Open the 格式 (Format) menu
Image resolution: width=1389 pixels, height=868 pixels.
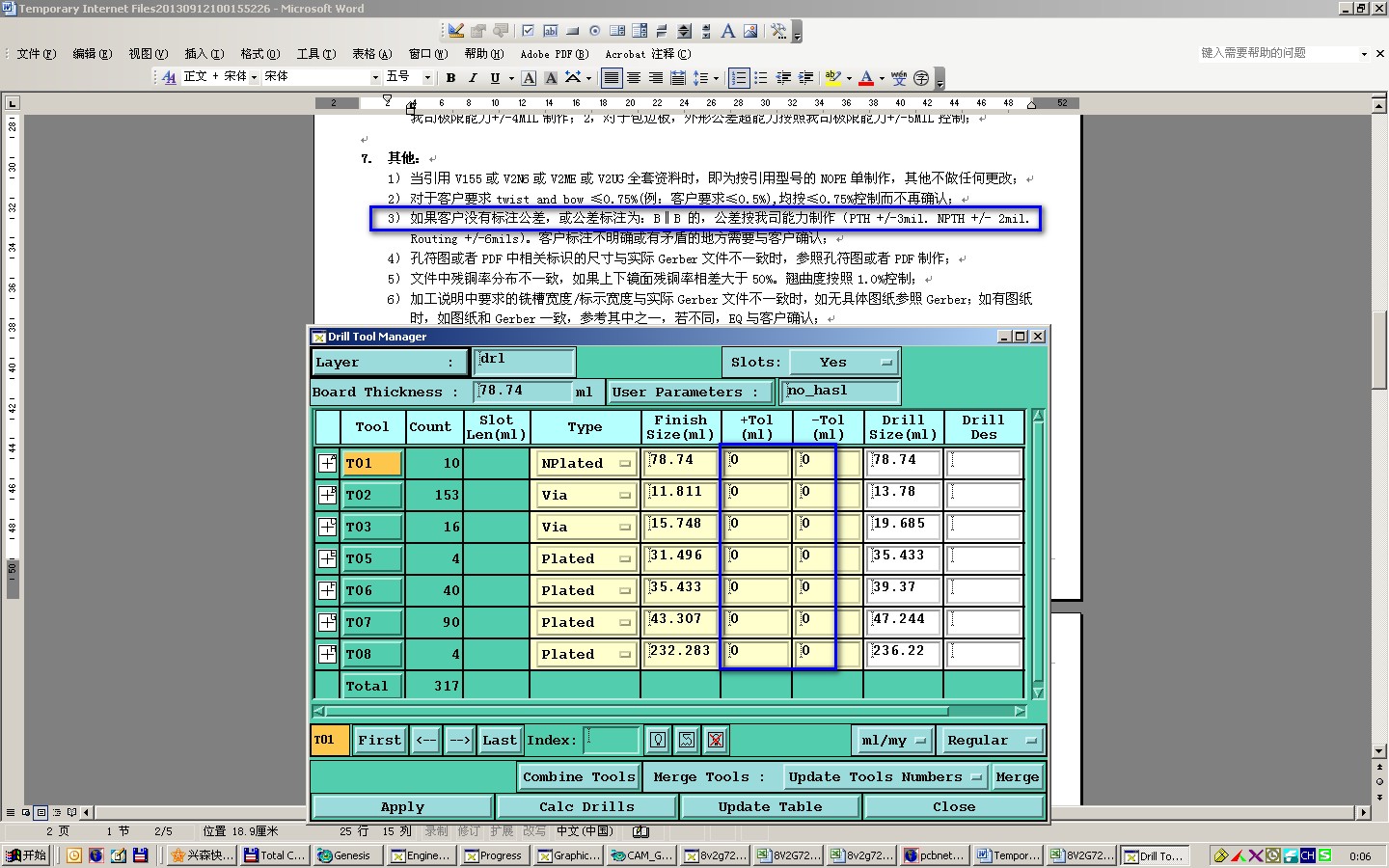coord(259,54)
